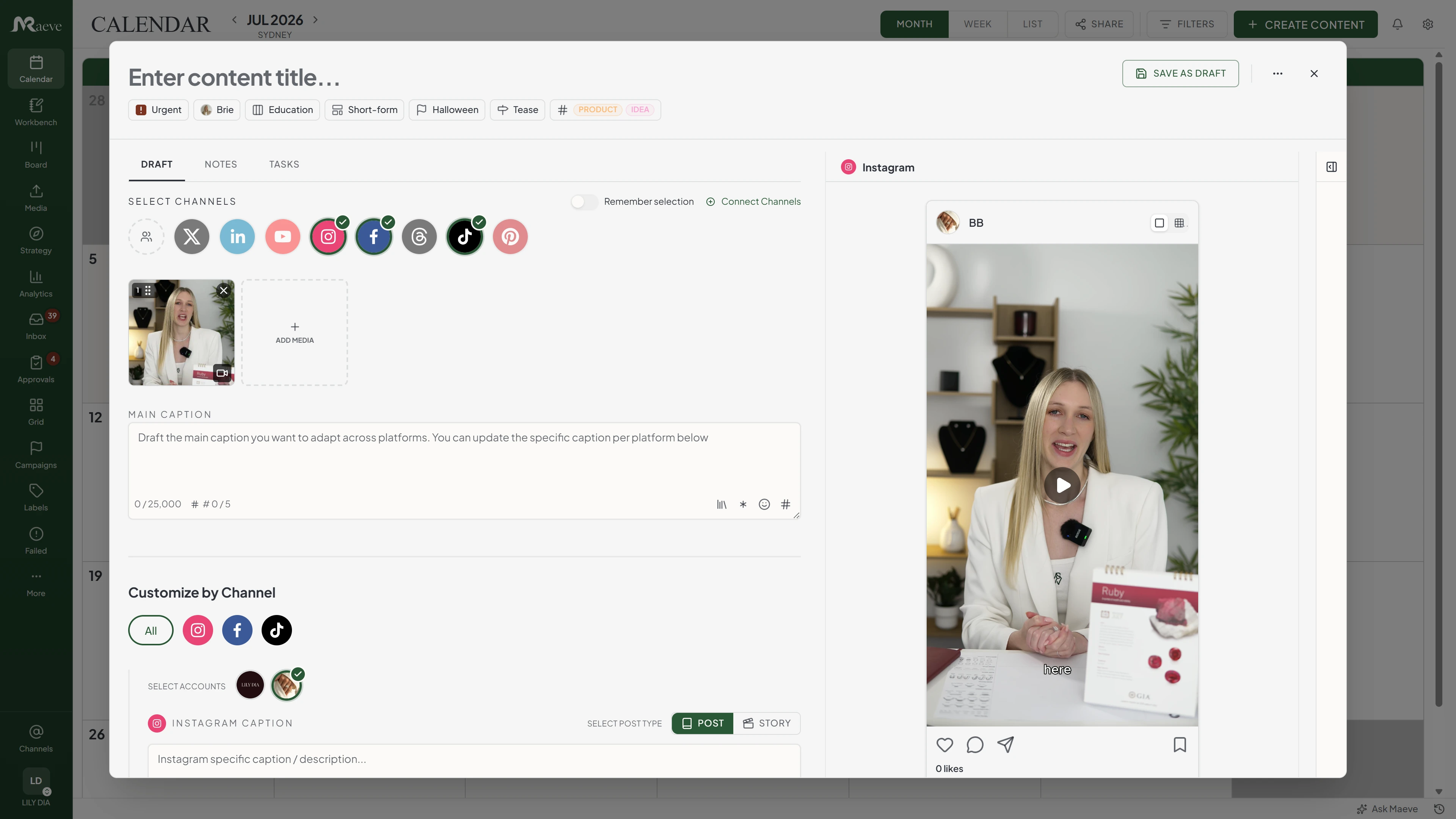Click the SHARE button

(x=1099, y=24)
